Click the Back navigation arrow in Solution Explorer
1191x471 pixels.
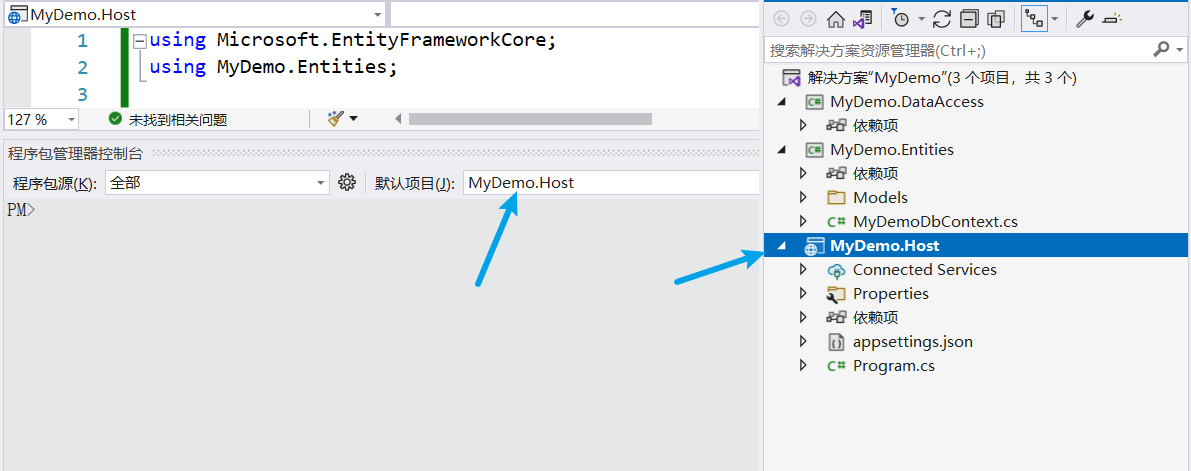coord(781,18)
